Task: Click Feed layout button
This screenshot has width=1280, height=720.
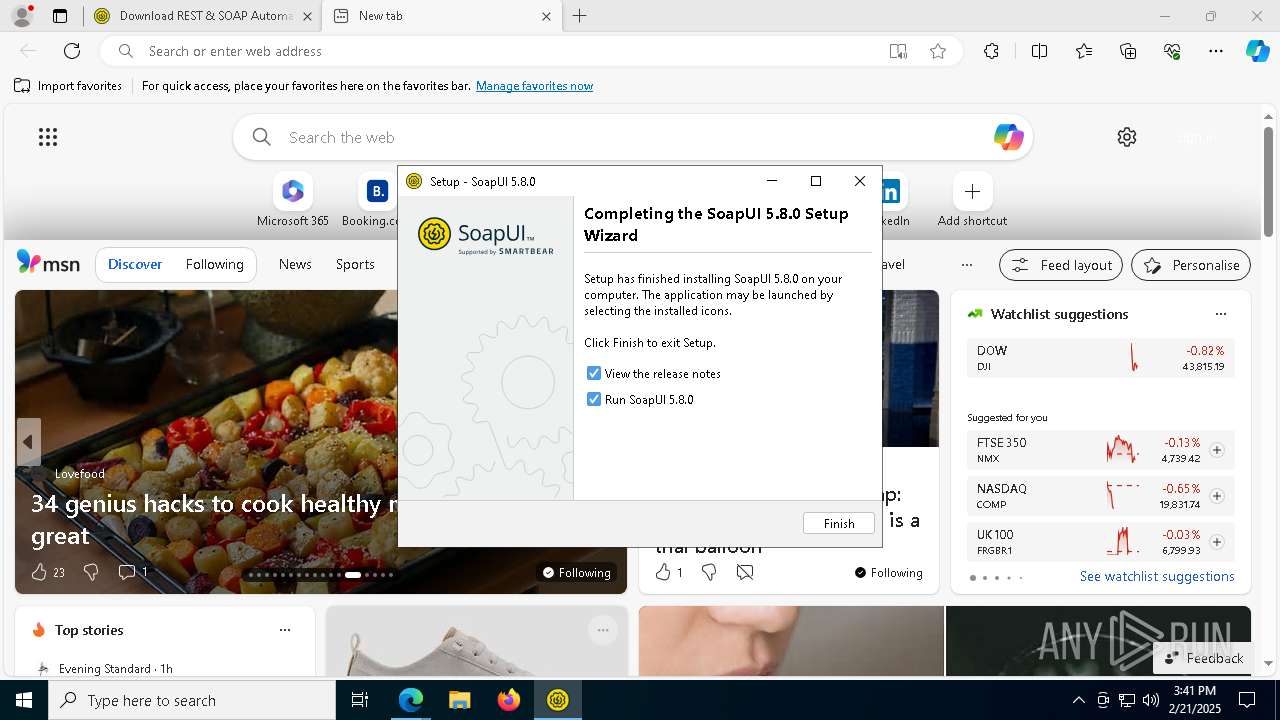Action: 1061,265
